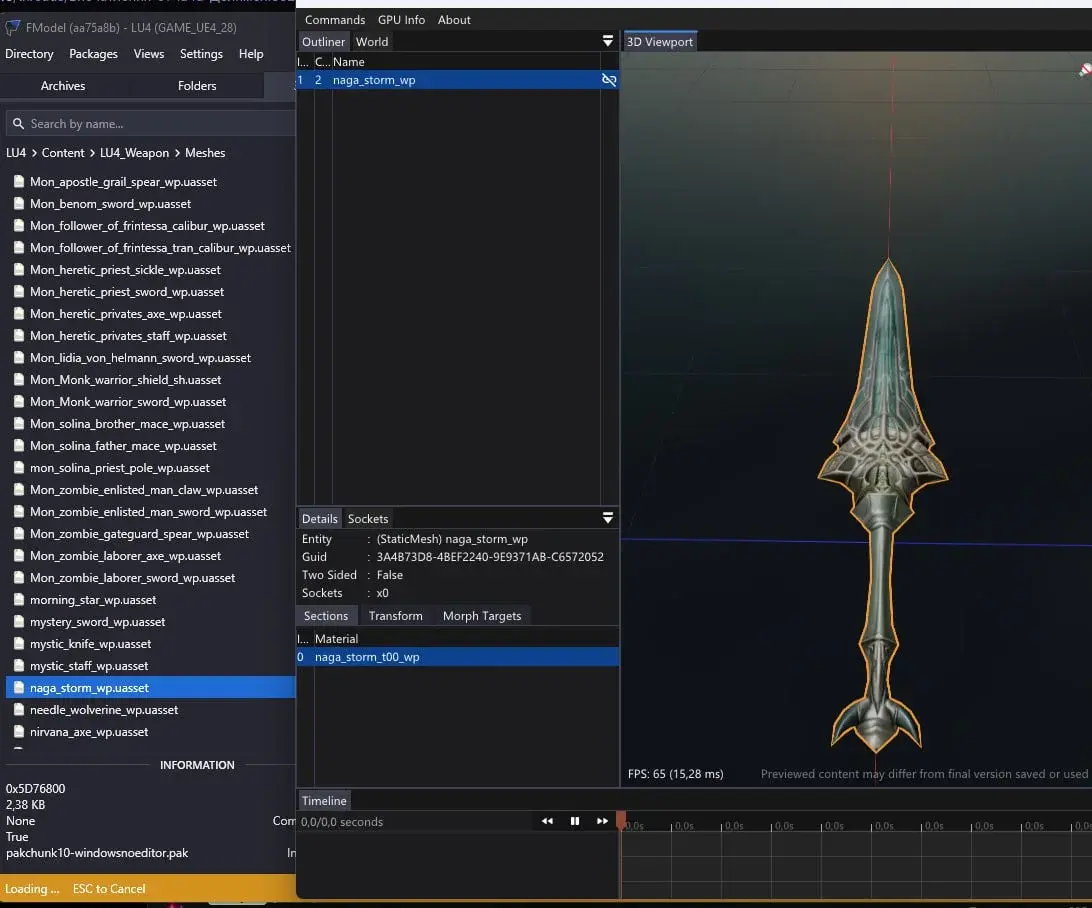
Task: Navigate to Content in the breadcrumb
Action: coord(63,152)
